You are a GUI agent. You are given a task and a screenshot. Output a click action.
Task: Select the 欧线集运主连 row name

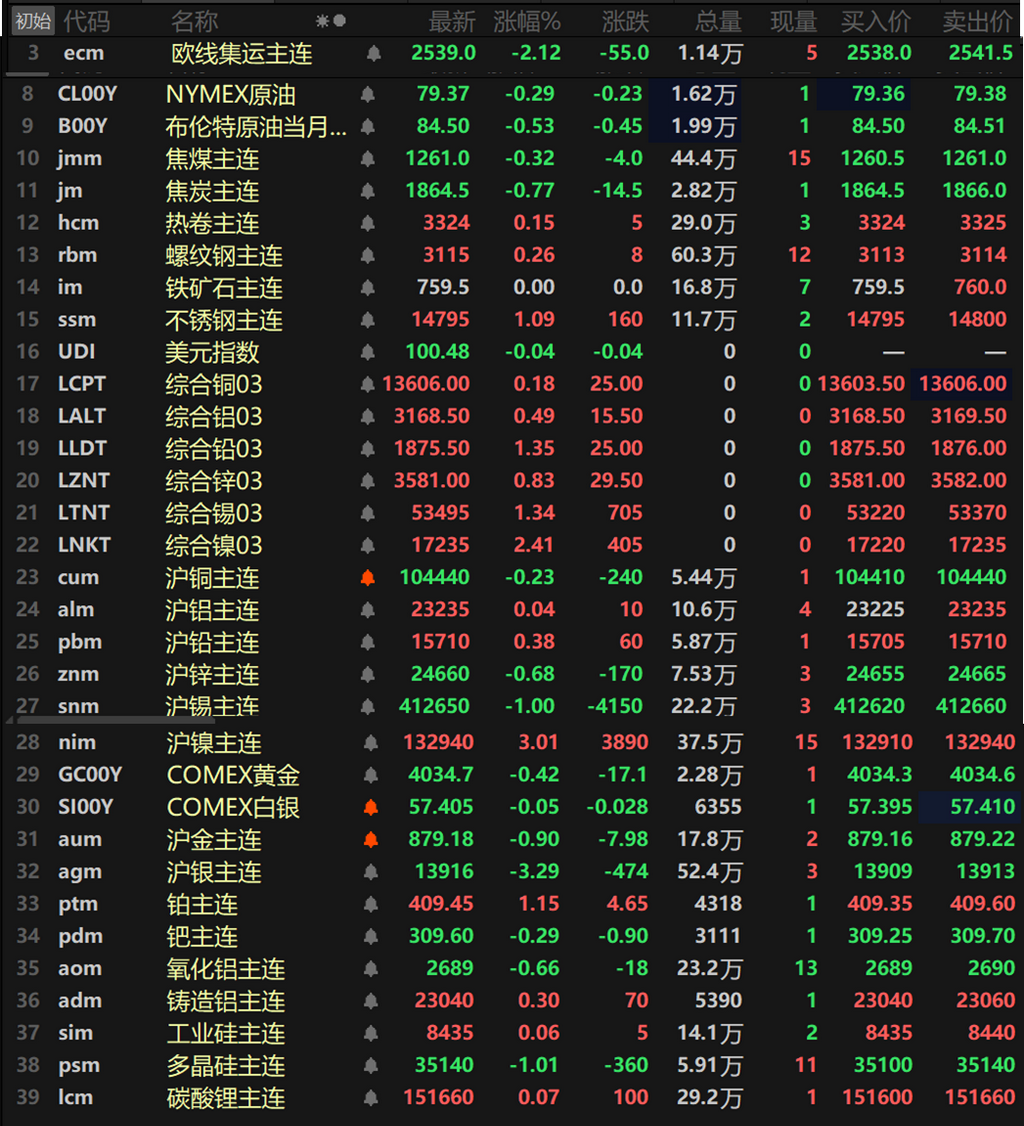coord(242,53)
